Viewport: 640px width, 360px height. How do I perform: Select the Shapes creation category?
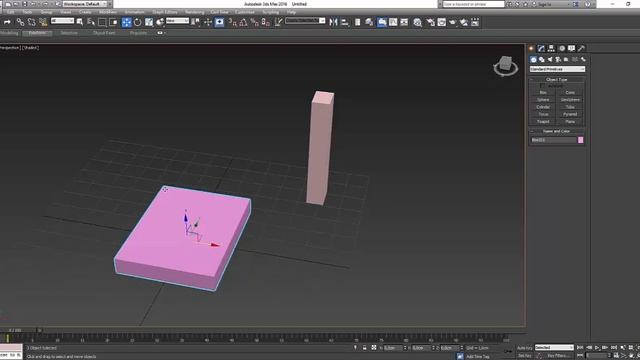[x=542, y=60]
